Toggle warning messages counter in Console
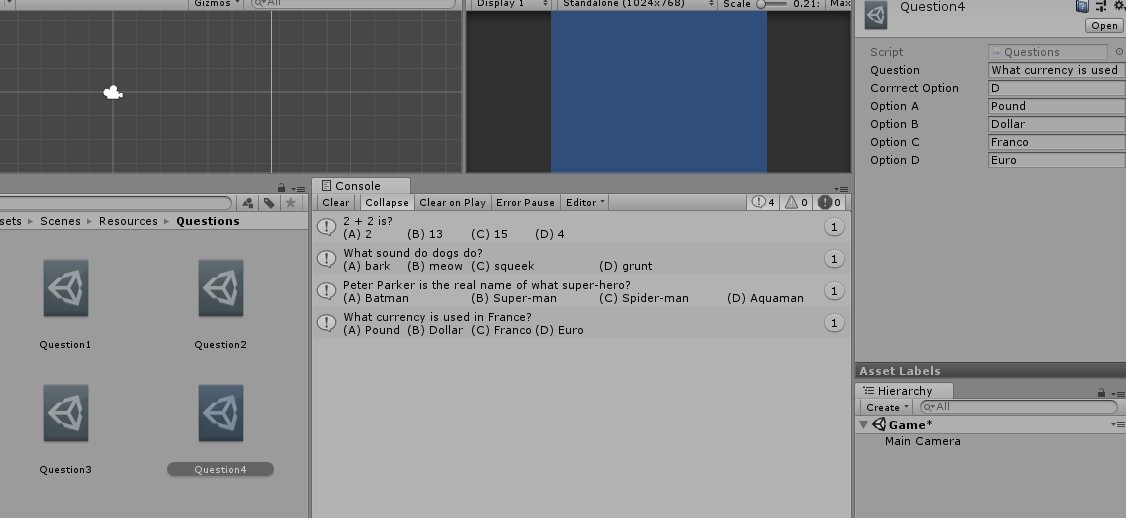 click(796, 203)
